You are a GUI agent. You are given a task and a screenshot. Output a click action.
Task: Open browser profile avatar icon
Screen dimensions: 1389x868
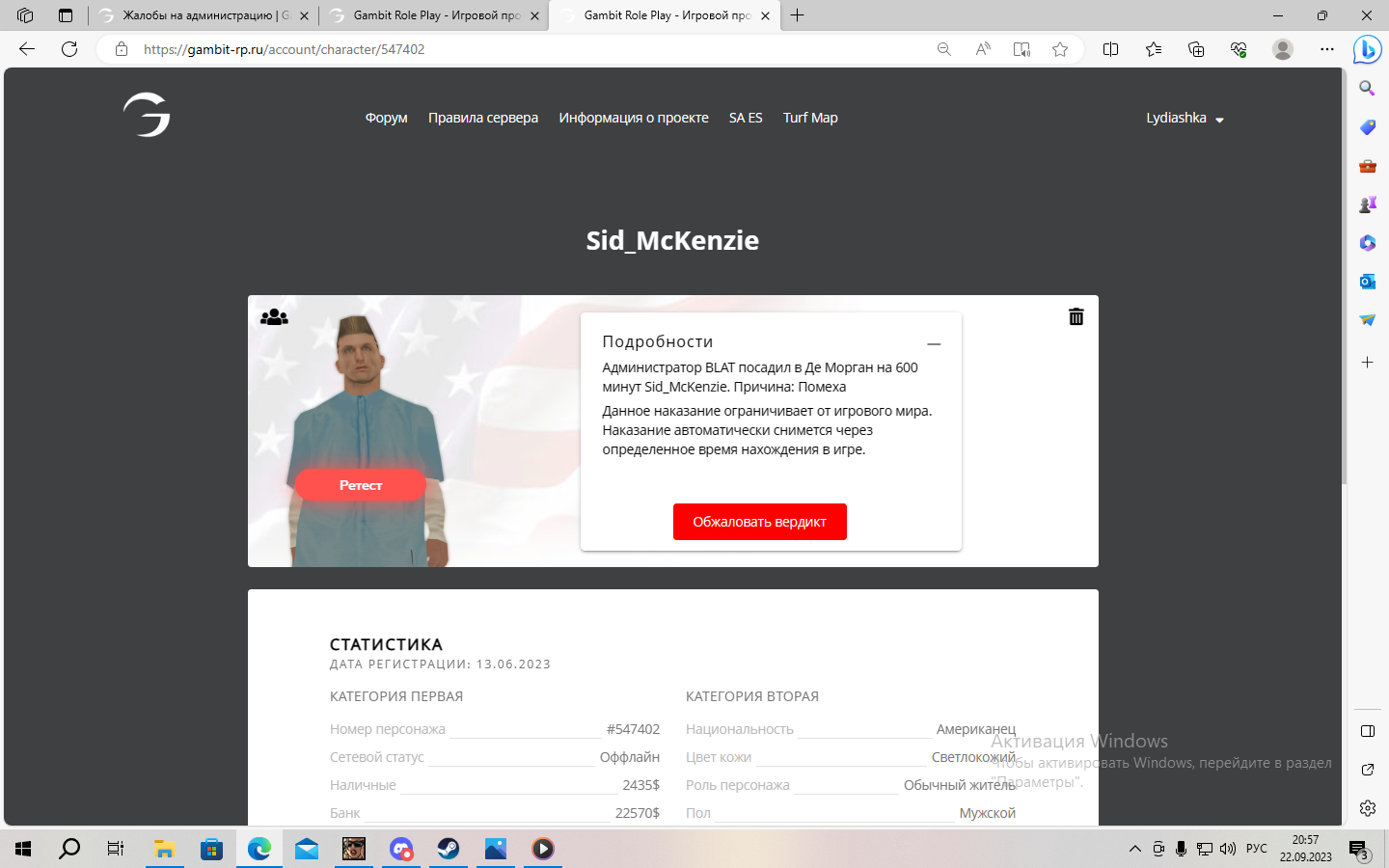pyautogui.click(x=1282, y=49)
